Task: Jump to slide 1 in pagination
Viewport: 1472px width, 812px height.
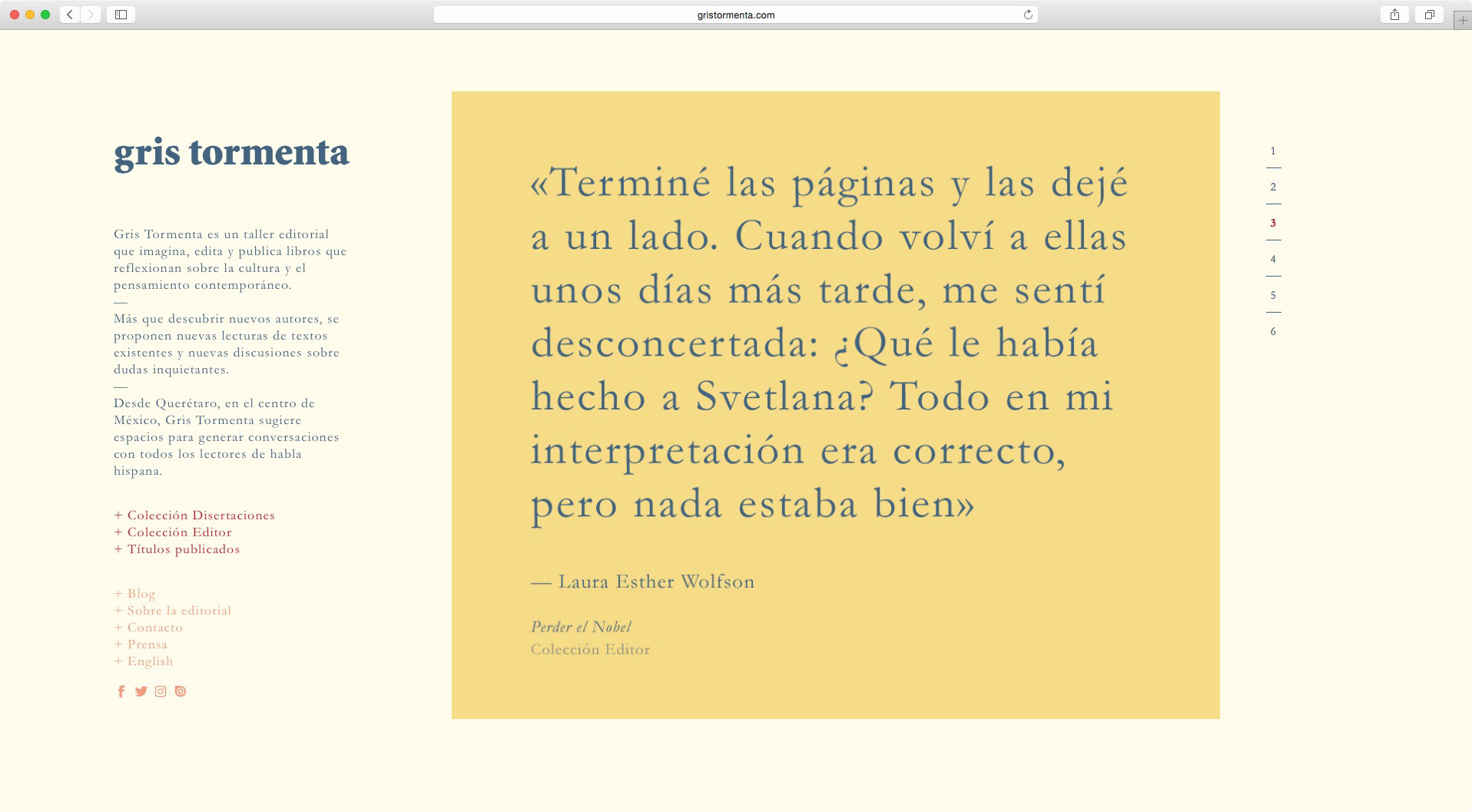Action: click(x=1273, y=151)
